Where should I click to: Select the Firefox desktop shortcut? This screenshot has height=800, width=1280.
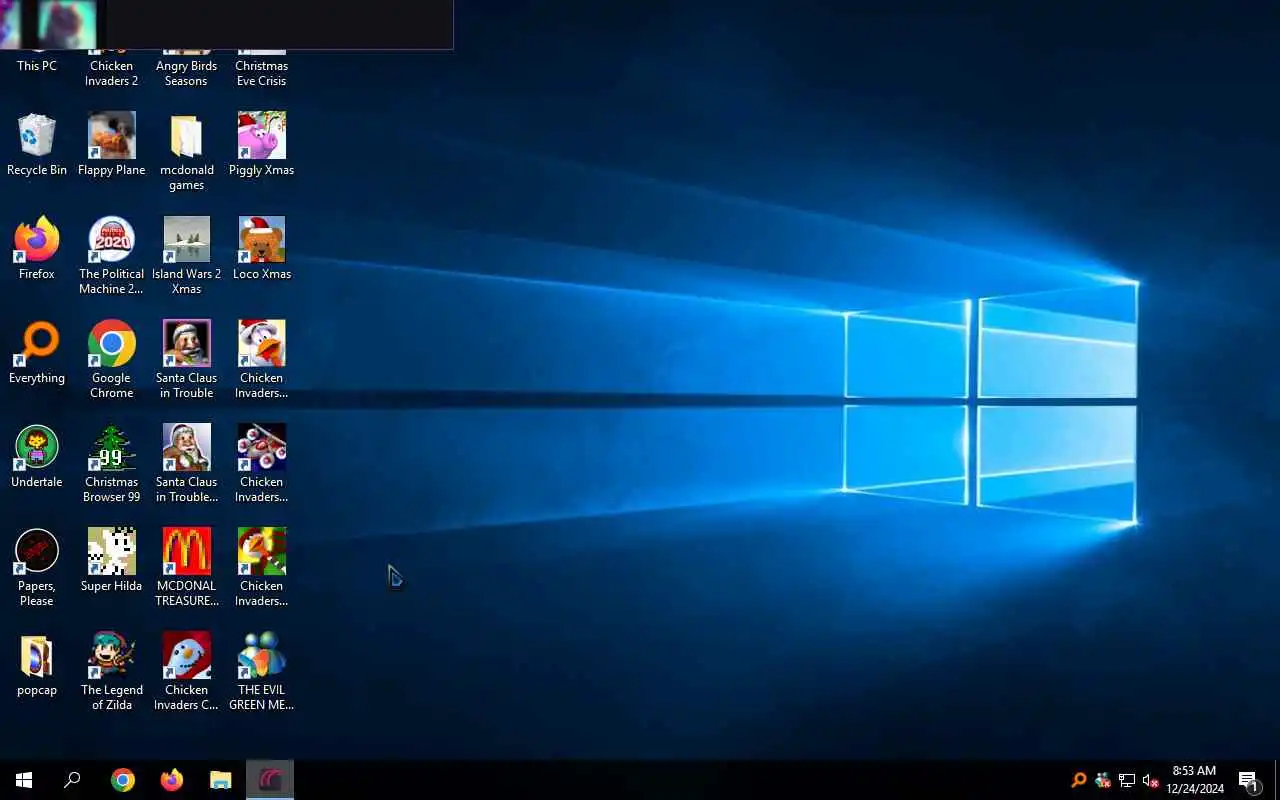coord(37,249)
